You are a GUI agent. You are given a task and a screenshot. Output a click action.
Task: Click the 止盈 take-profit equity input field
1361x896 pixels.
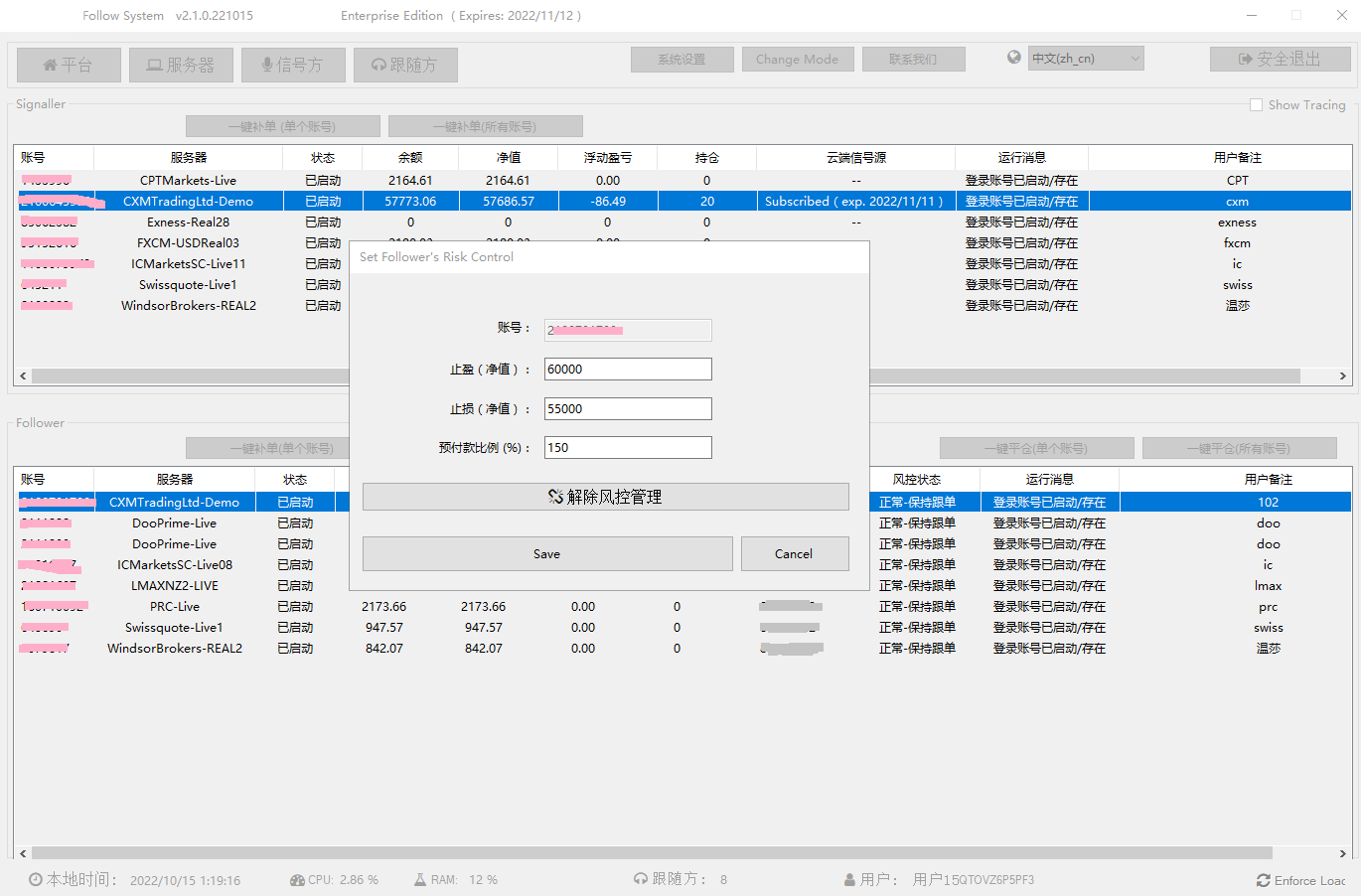(628, 370)
